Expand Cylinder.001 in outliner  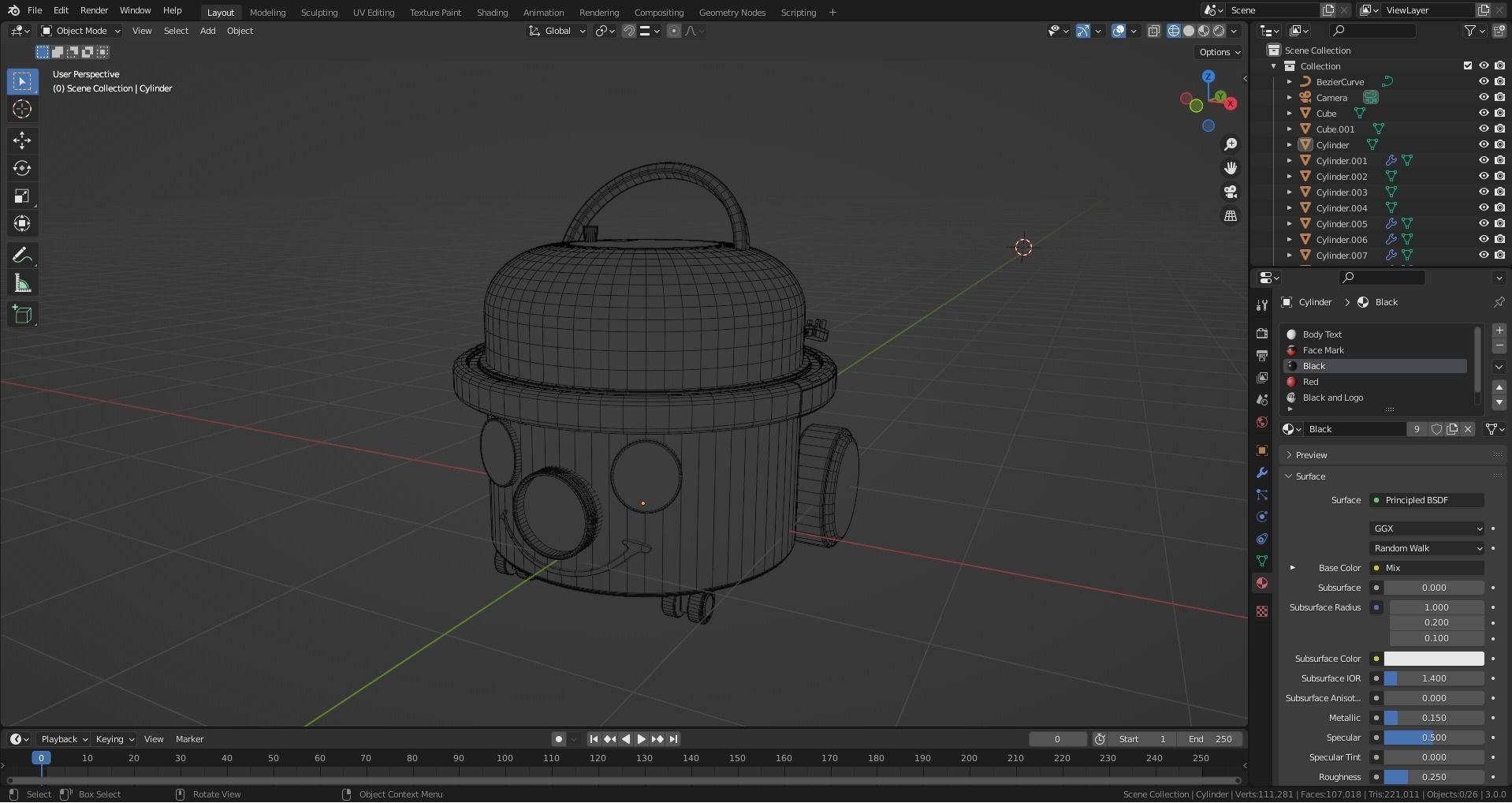(x=1290, y=160)
